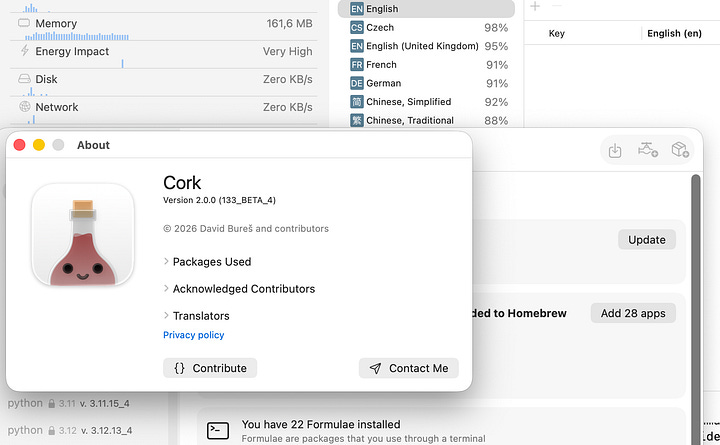720x445 pixels.
Task: Expand Acknowledged Contributors list
Action: 239,289
